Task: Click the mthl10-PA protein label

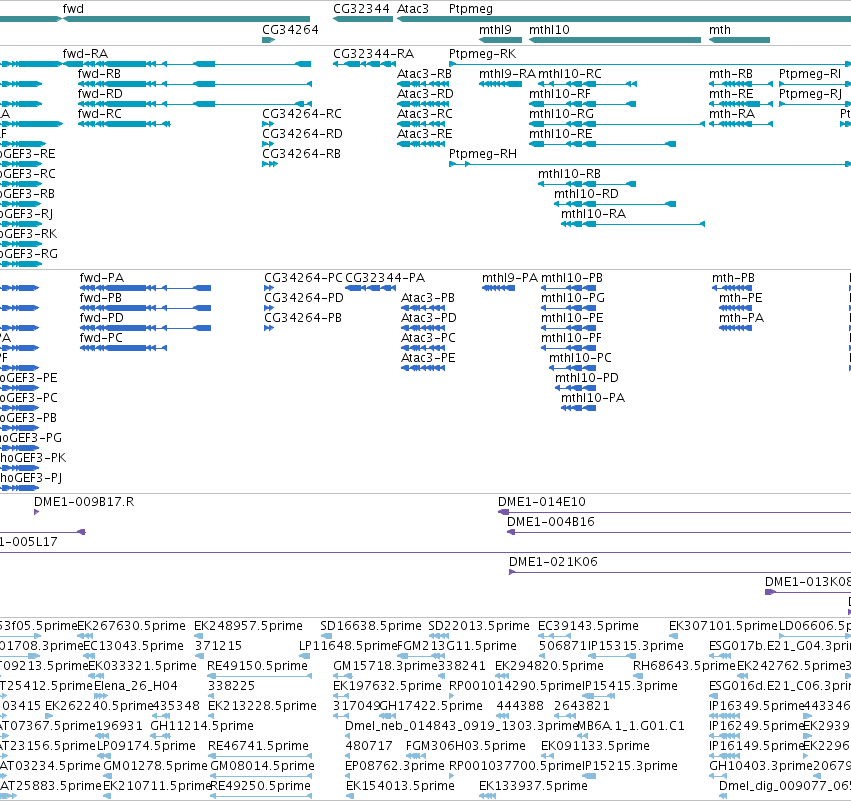Action: (593, 398)
